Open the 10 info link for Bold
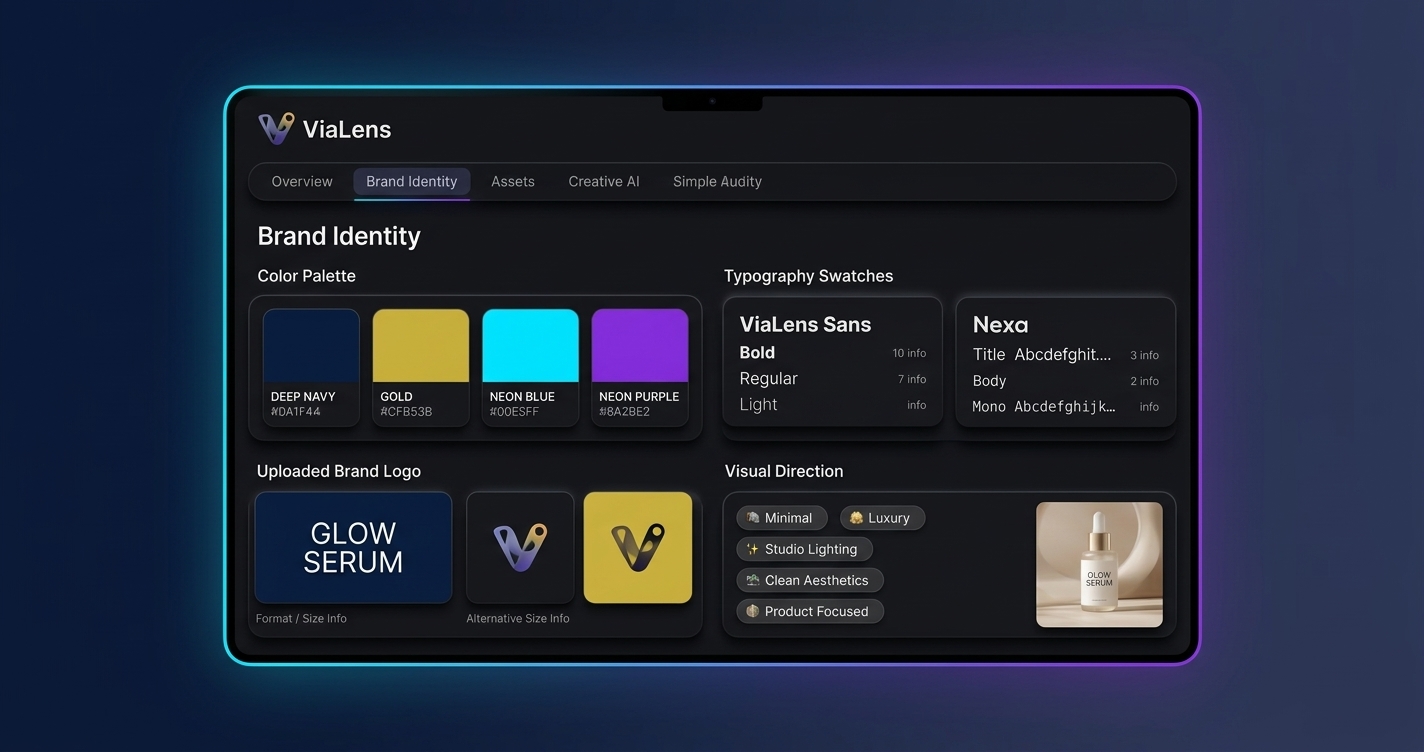 coord(909,353)
